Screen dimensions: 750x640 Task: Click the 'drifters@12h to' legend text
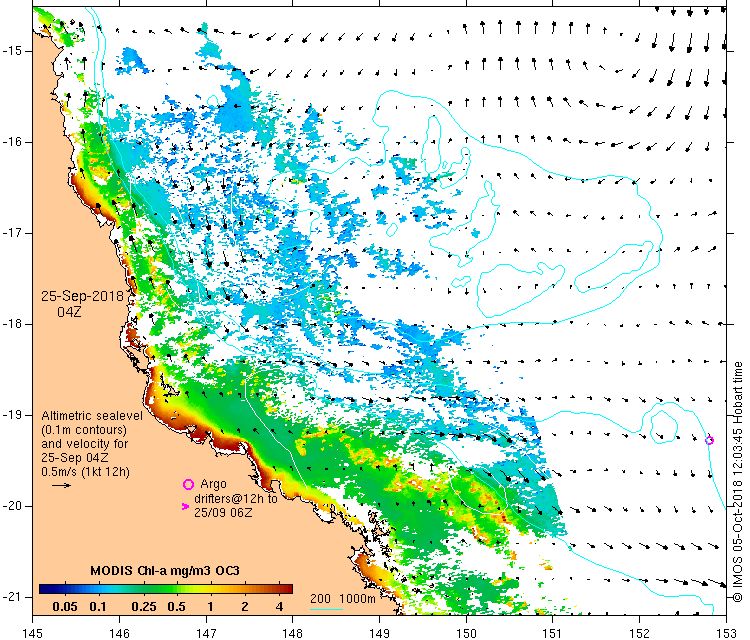pos(236,498)
